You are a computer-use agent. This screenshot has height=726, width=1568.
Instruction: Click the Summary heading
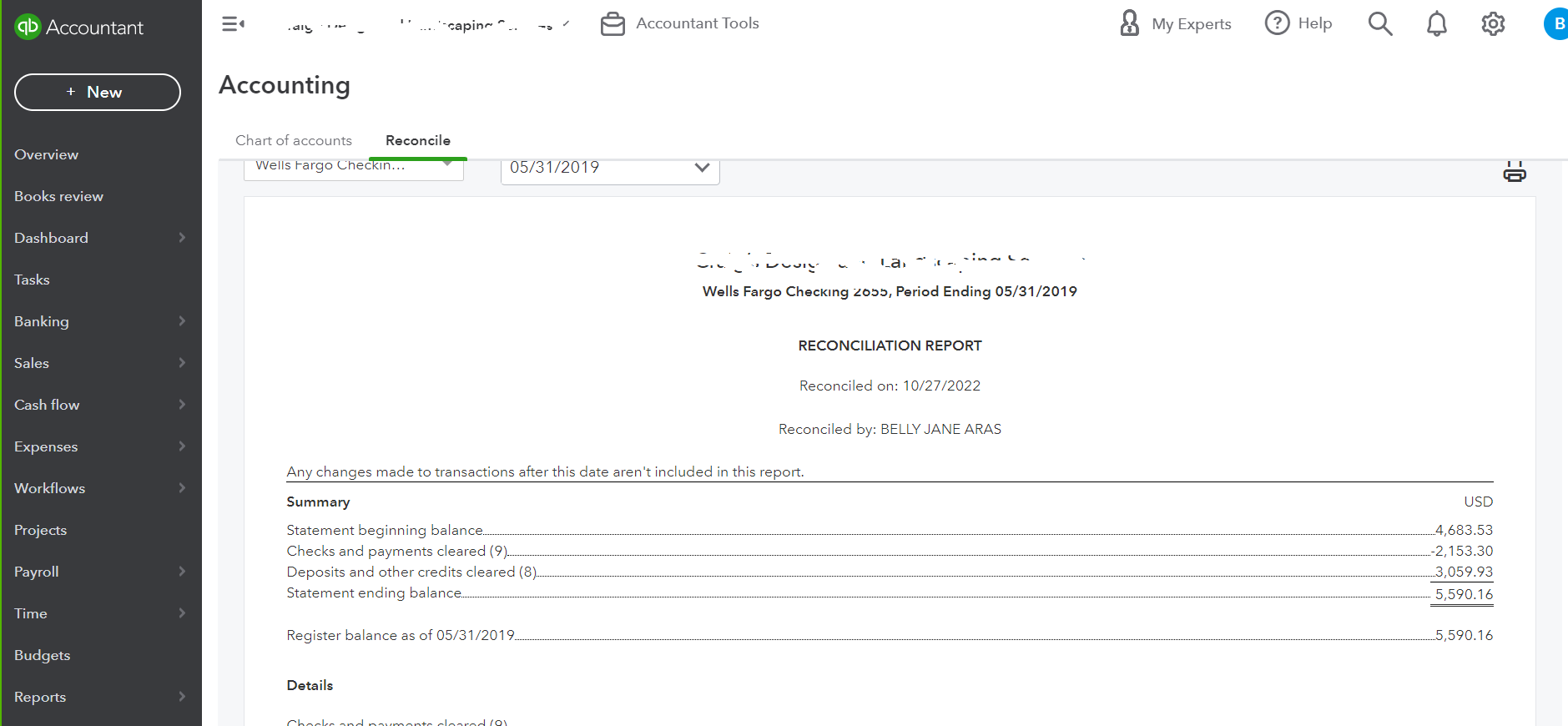pyautogui.click(x=318, y=502)
